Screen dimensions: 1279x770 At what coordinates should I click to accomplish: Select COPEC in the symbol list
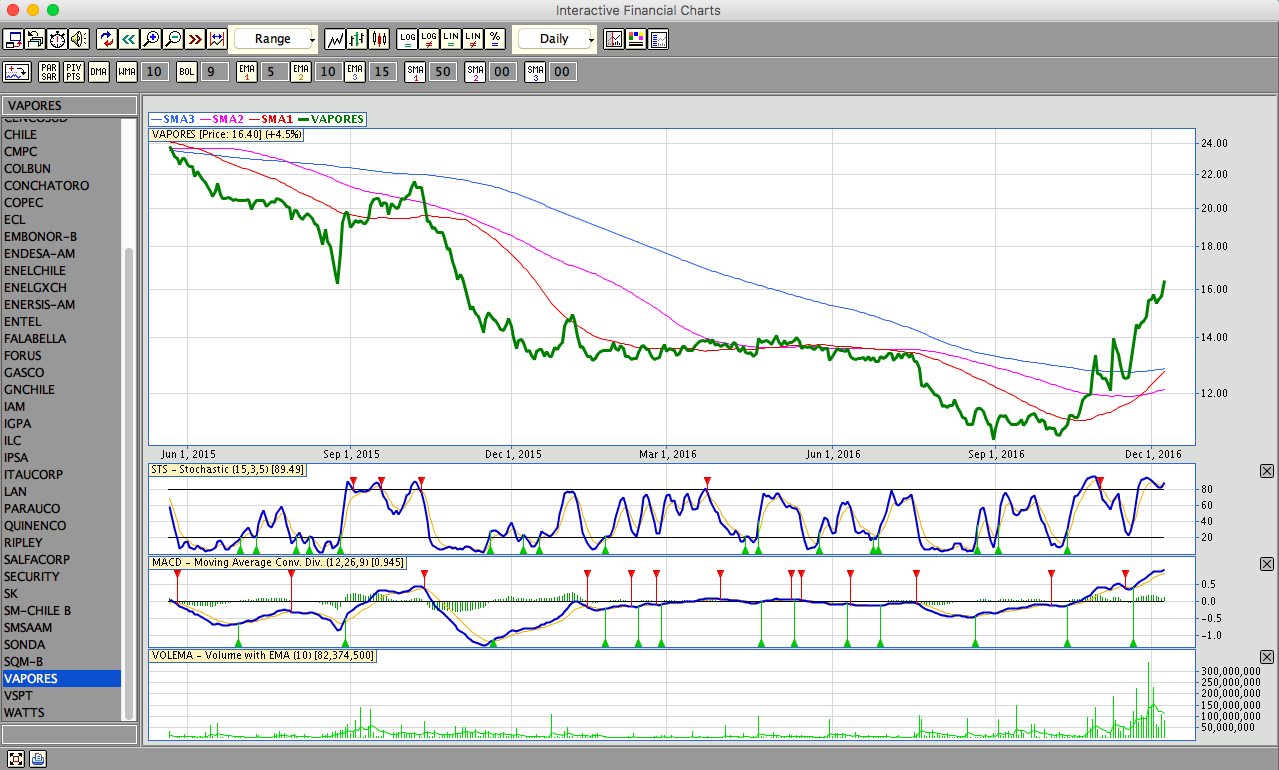pyautogui.click(x=25, y=203)
